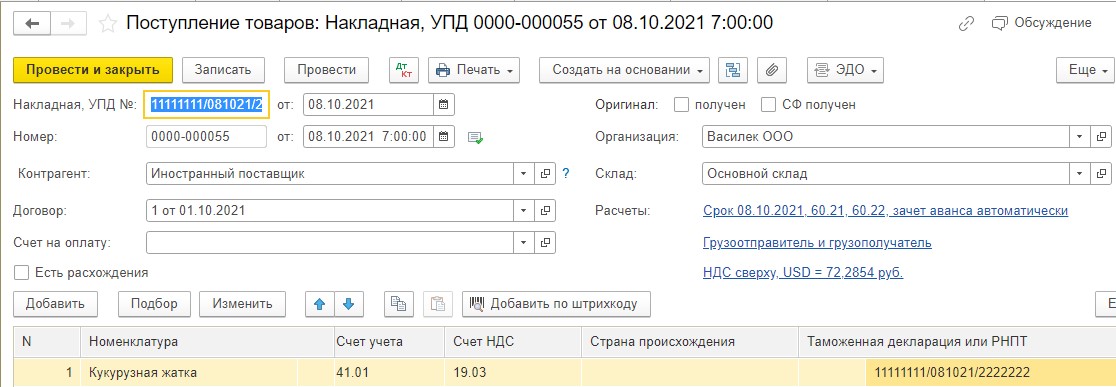1116x387 pixels.
Task: Click the Договор field 1 от 01.10.2021
Action: [x=330, y=211]
